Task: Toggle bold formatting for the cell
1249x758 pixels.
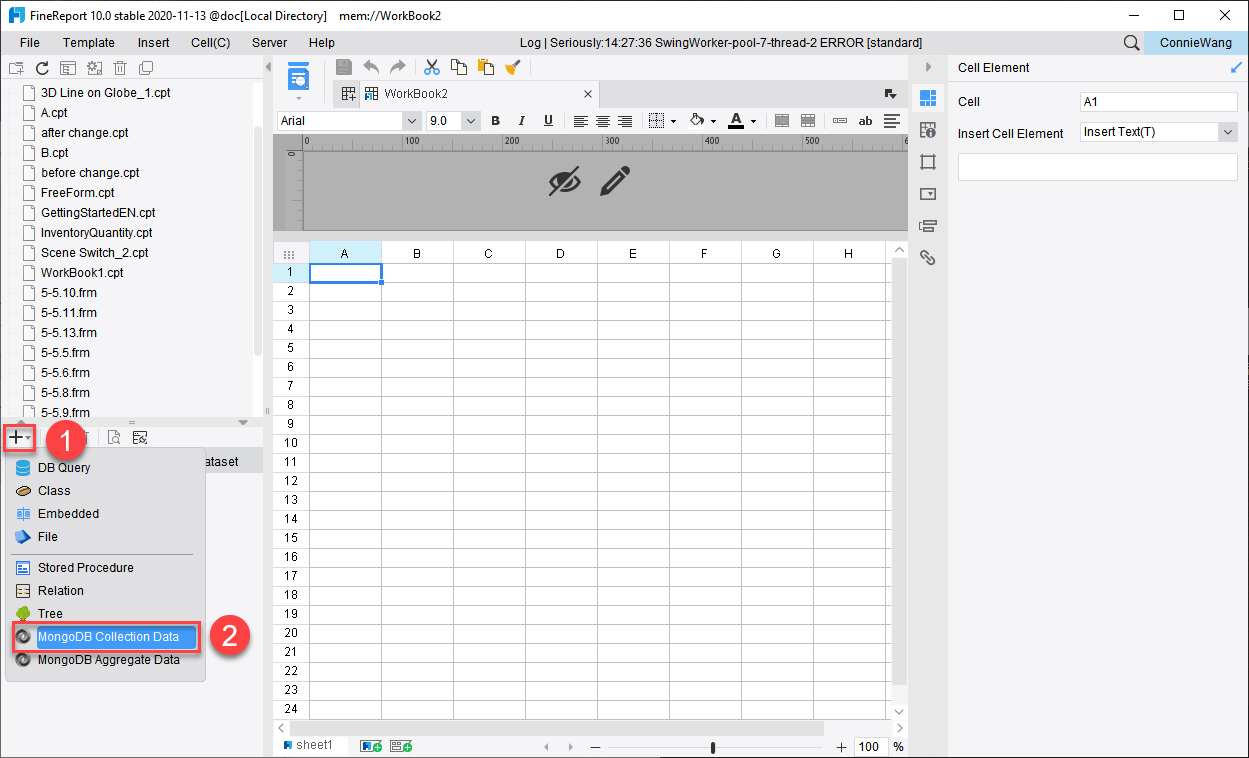Action: (495, 120)
